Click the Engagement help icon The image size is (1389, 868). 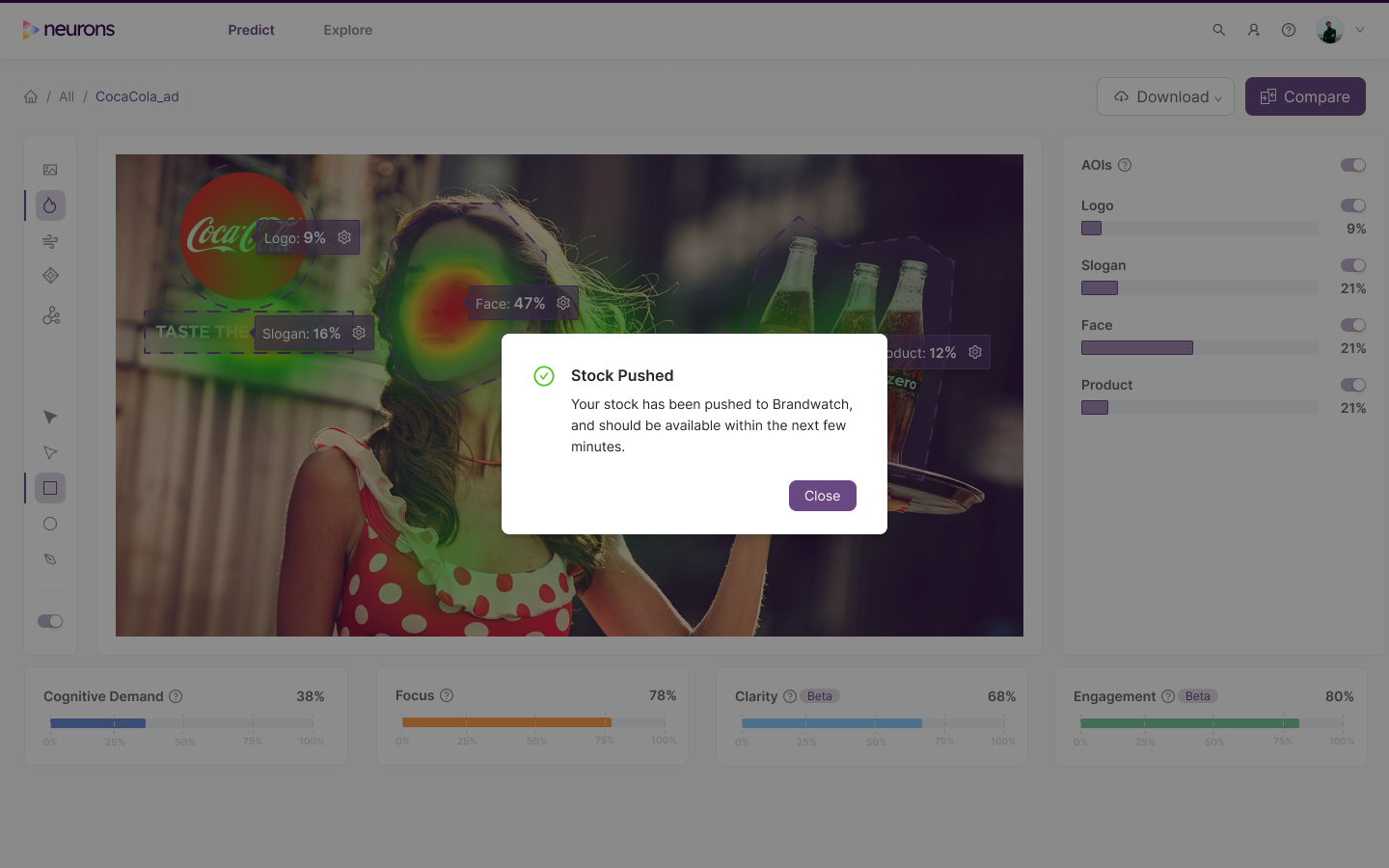click(1168, 696)
